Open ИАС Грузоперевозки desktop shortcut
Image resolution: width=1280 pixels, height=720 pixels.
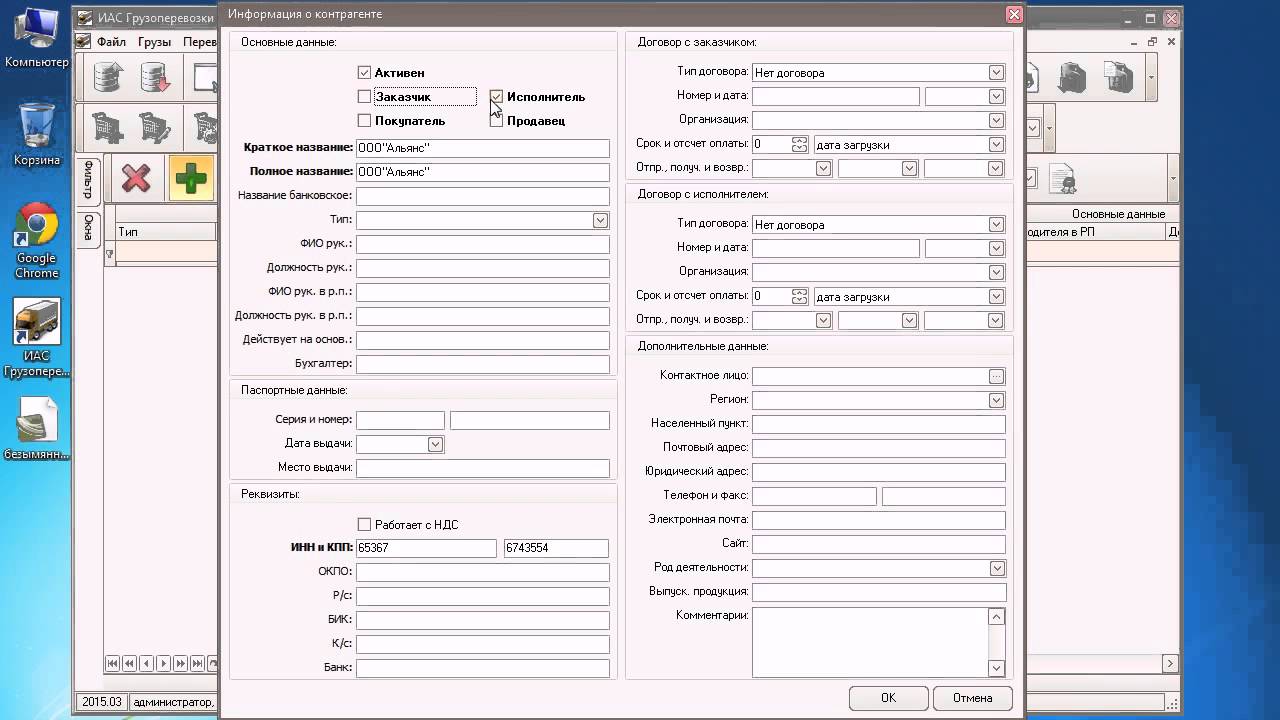click(x=37, y=338)
